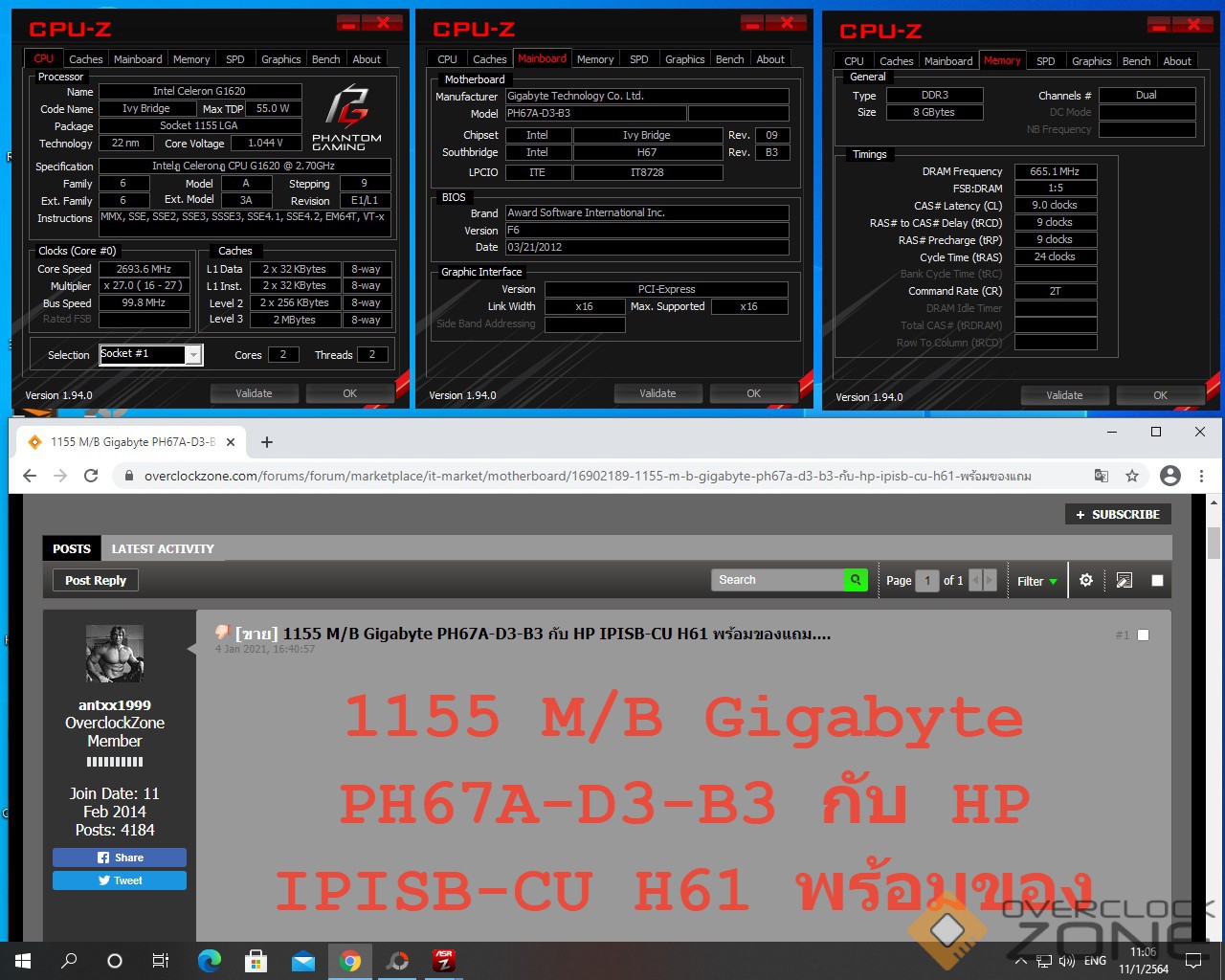Show hidden tray icons chevron
Image resolution: width=1225 pixels, height=980 pixels.
coord(1020,961)
